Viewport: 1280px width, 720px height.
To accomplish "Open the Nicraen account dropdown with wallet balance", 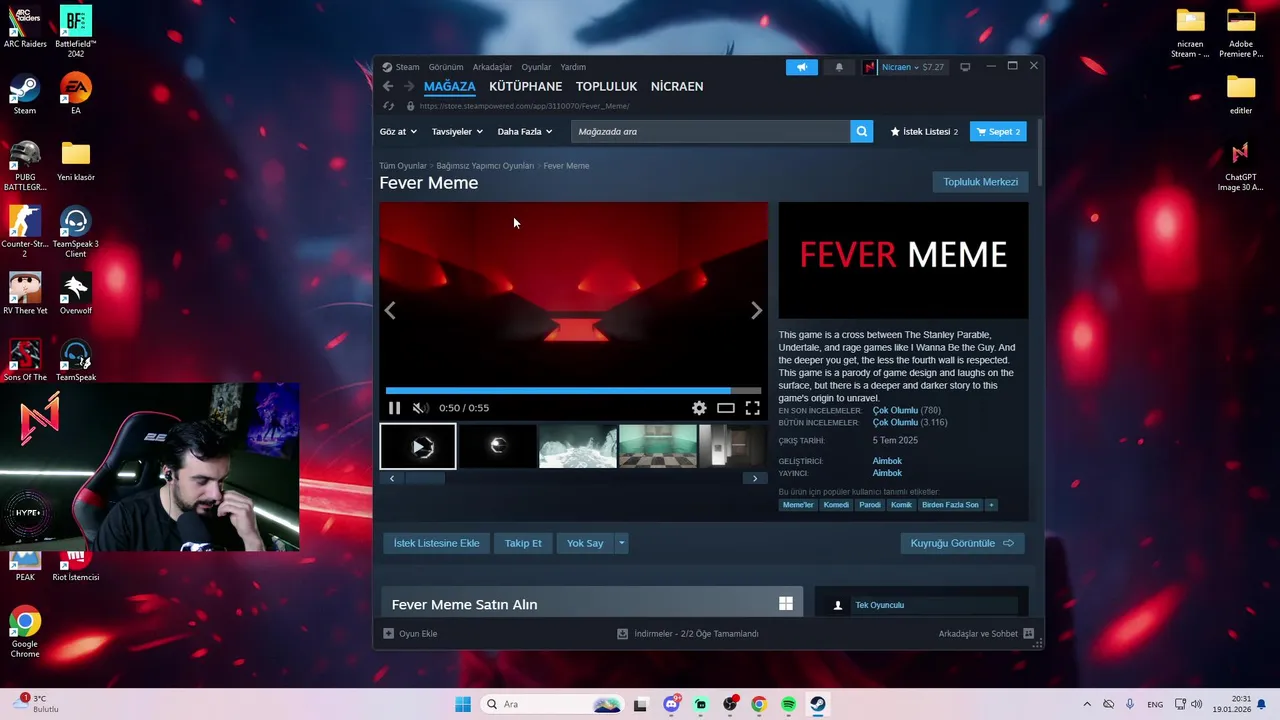I will click(x=904, y=67).
